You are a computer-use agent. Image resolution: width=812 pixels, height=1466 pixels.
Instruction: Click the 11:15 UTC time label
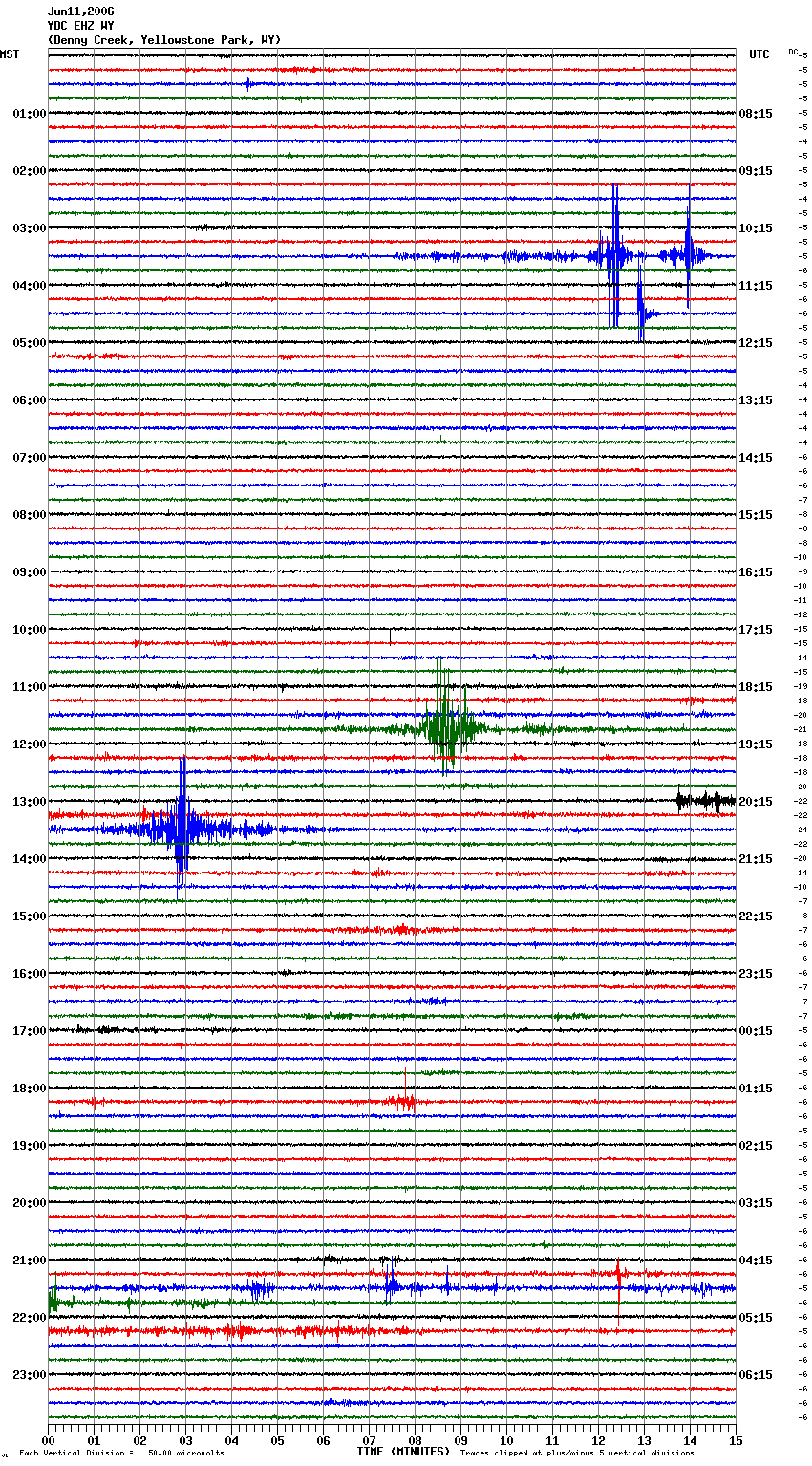(756, 286)
